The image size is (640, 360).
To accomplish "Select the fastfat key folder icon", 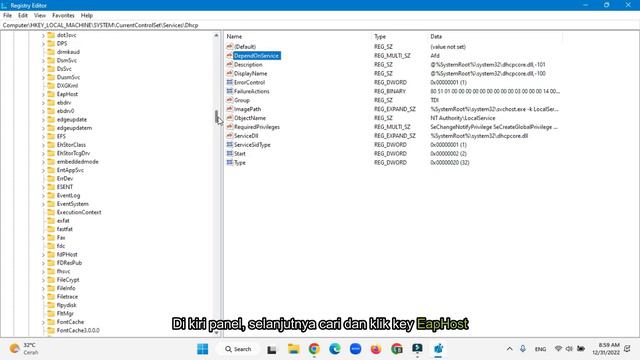I will 51,229.
